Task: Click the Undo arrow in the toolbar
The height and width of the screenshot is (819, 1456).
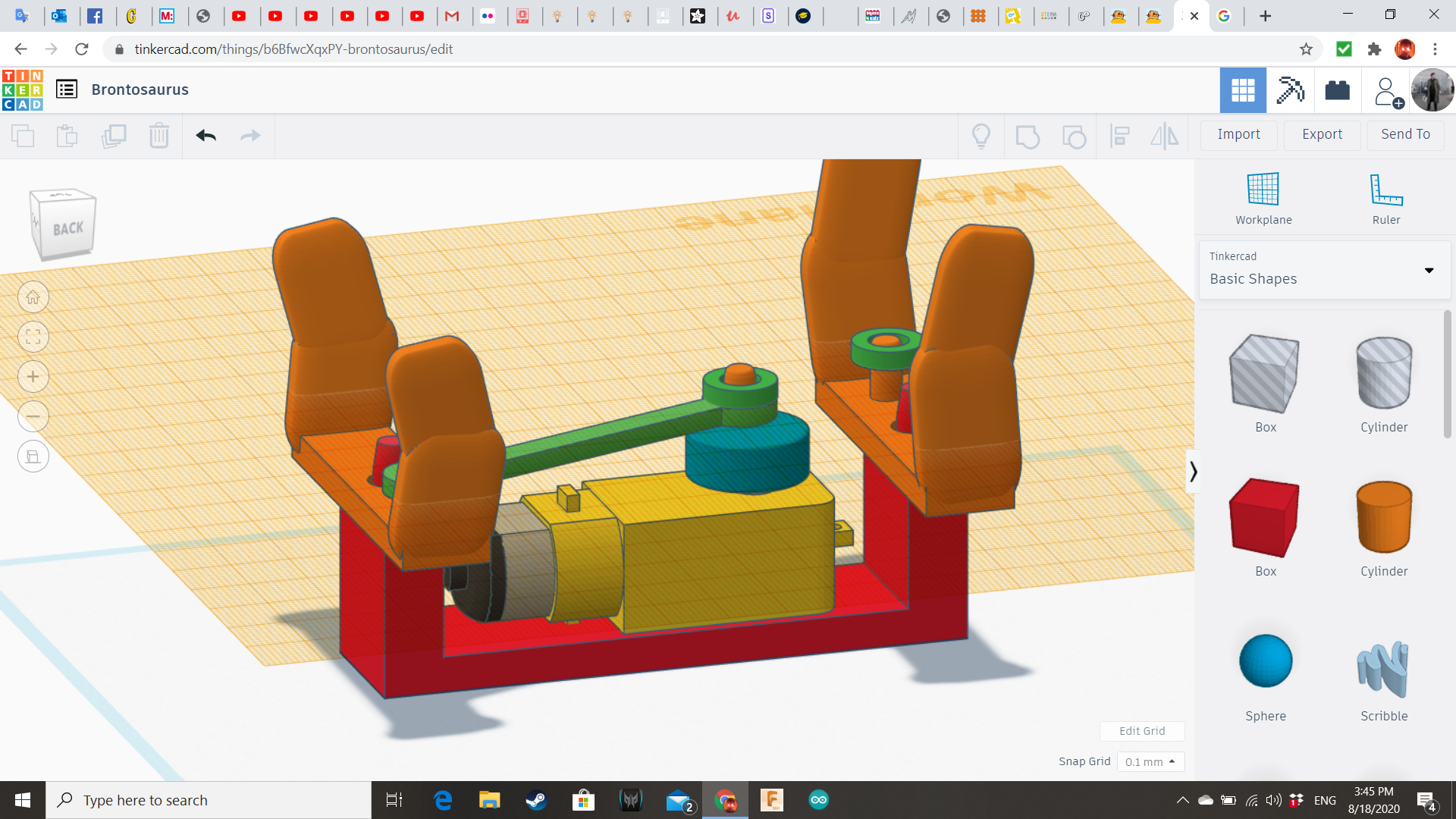Action: coord(206,136)
